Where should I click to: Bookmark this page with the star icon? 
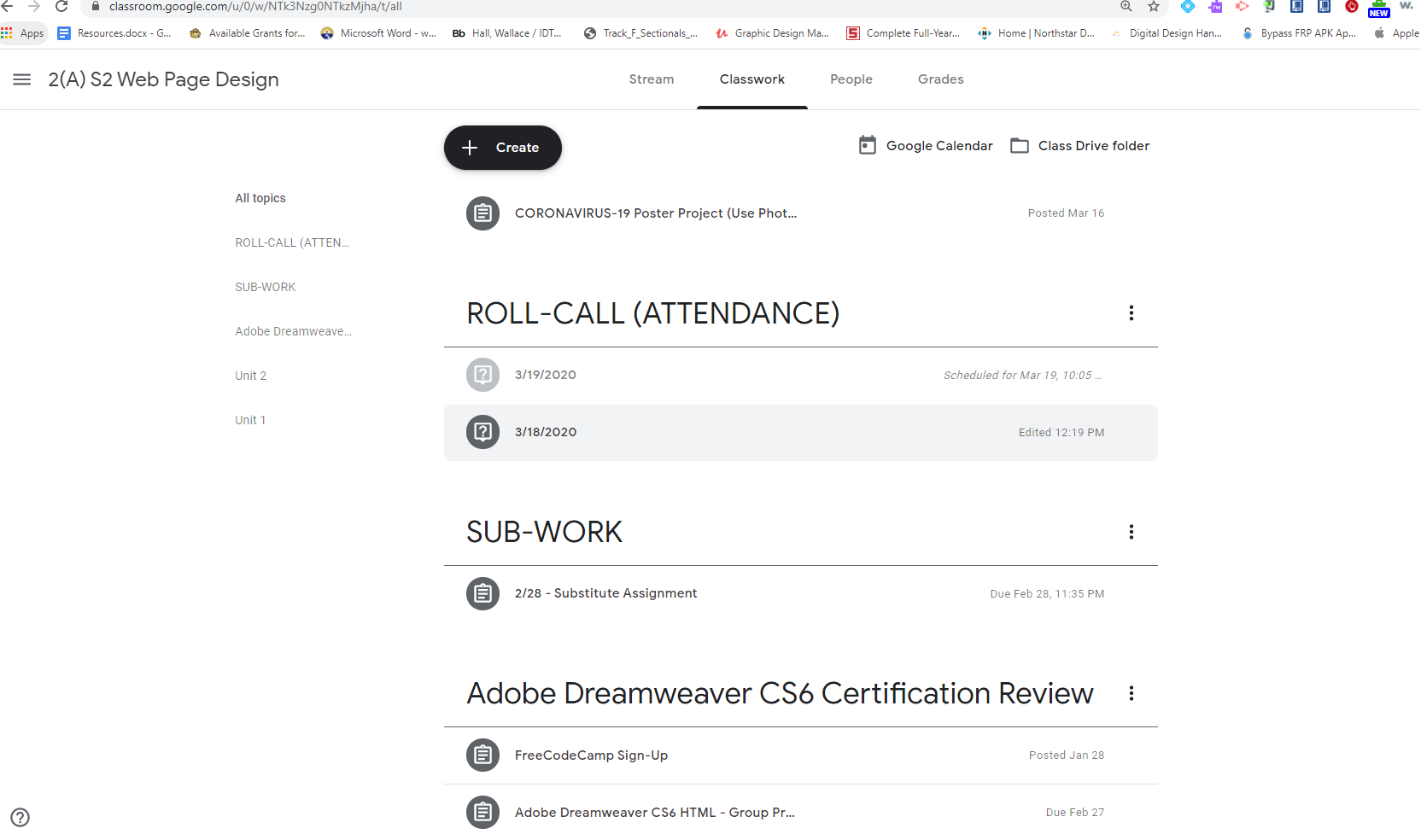coord(1154,7)
